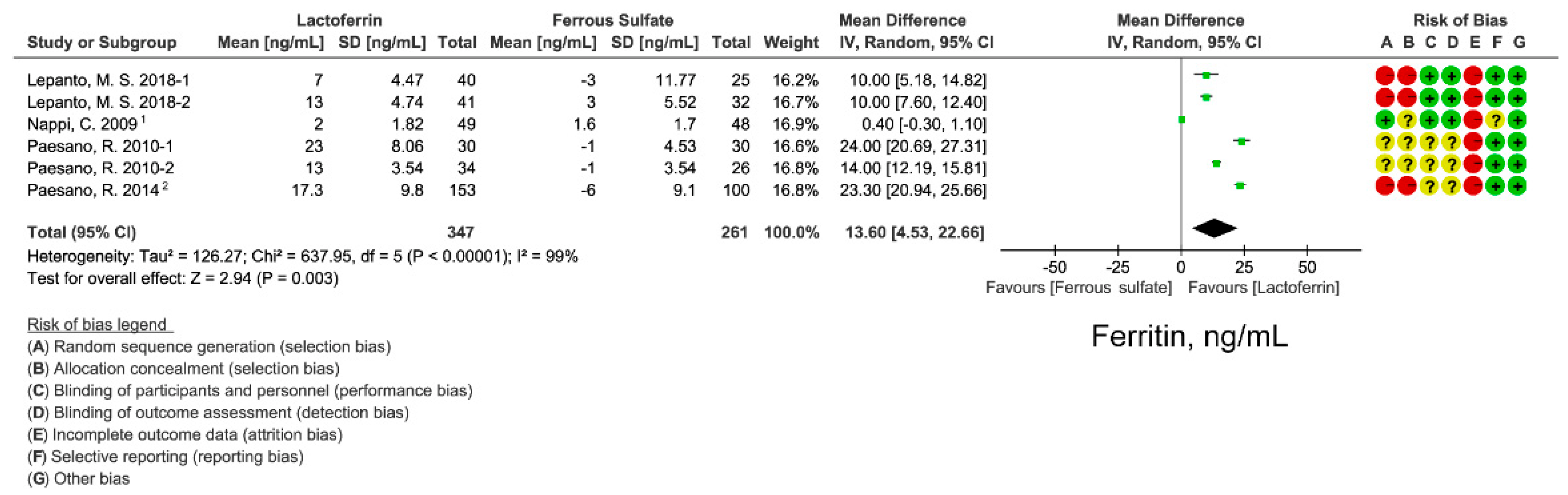Click the Weight column header

click(791, 43)
